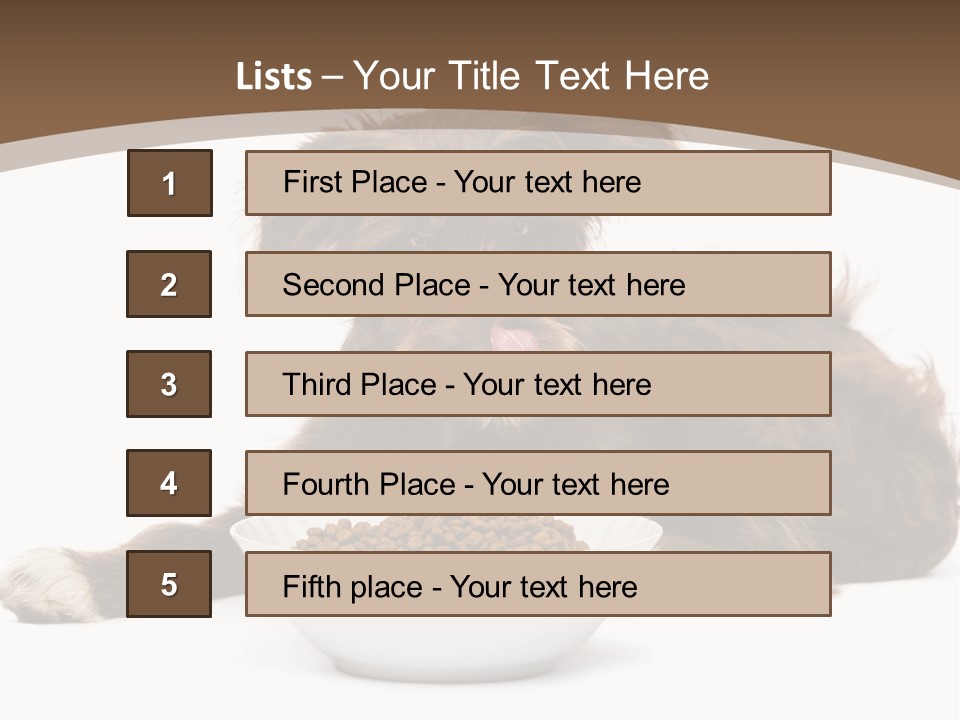Click the brown number 1 box
The width and height of the screenshot is (960, 720).
[x=170, y=183]
